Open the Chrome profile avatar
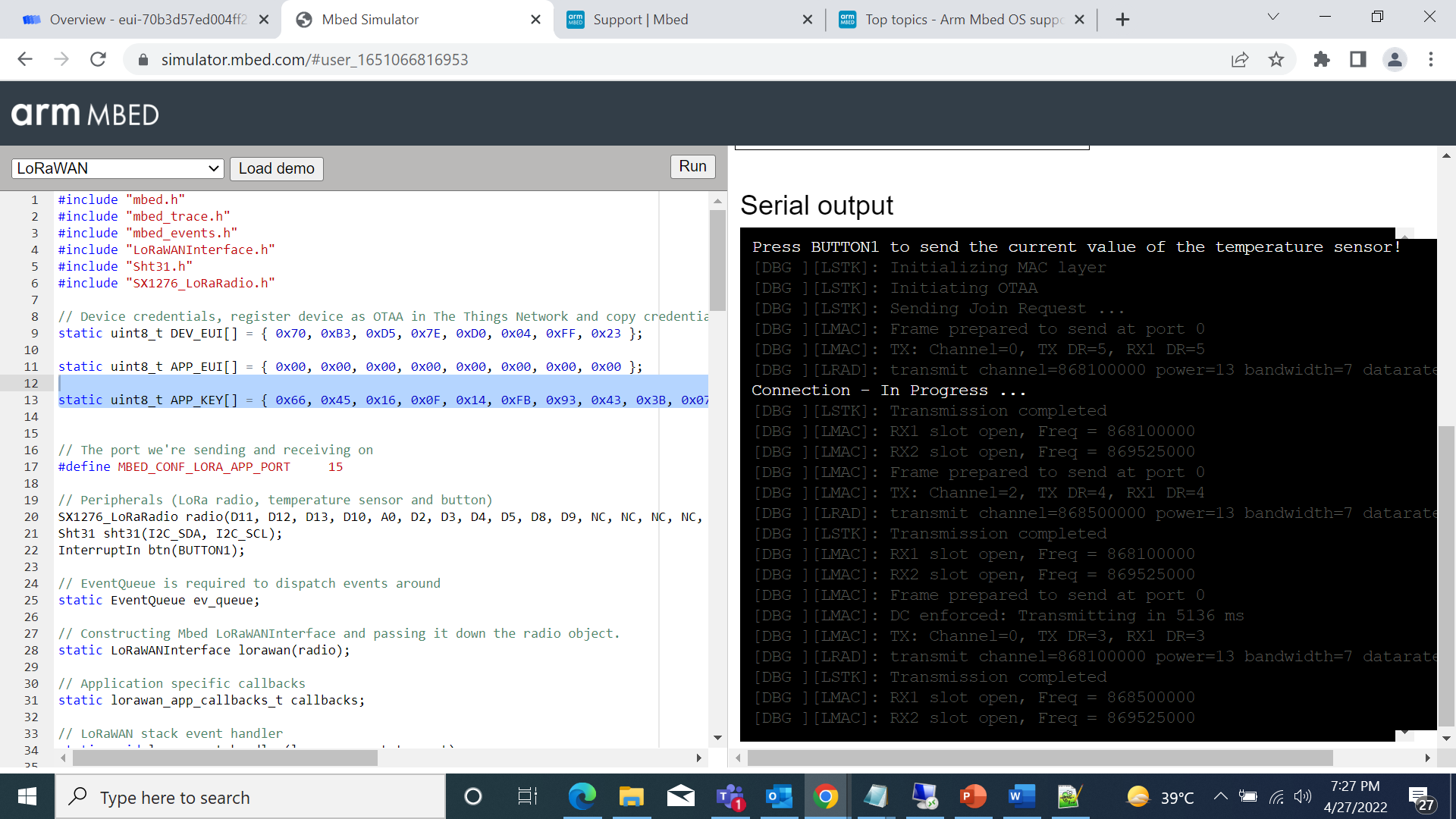Image resolution: width=1456 pixels, height=819 pixels. 1395,59
